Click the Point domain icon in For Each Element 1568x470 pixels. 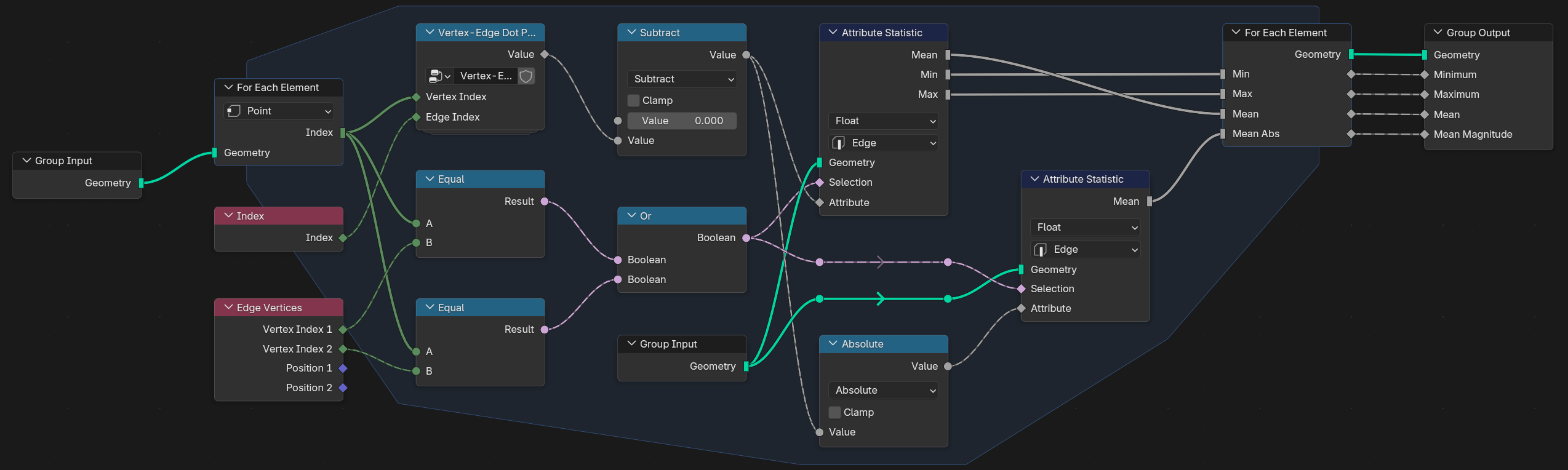(234, 111)
